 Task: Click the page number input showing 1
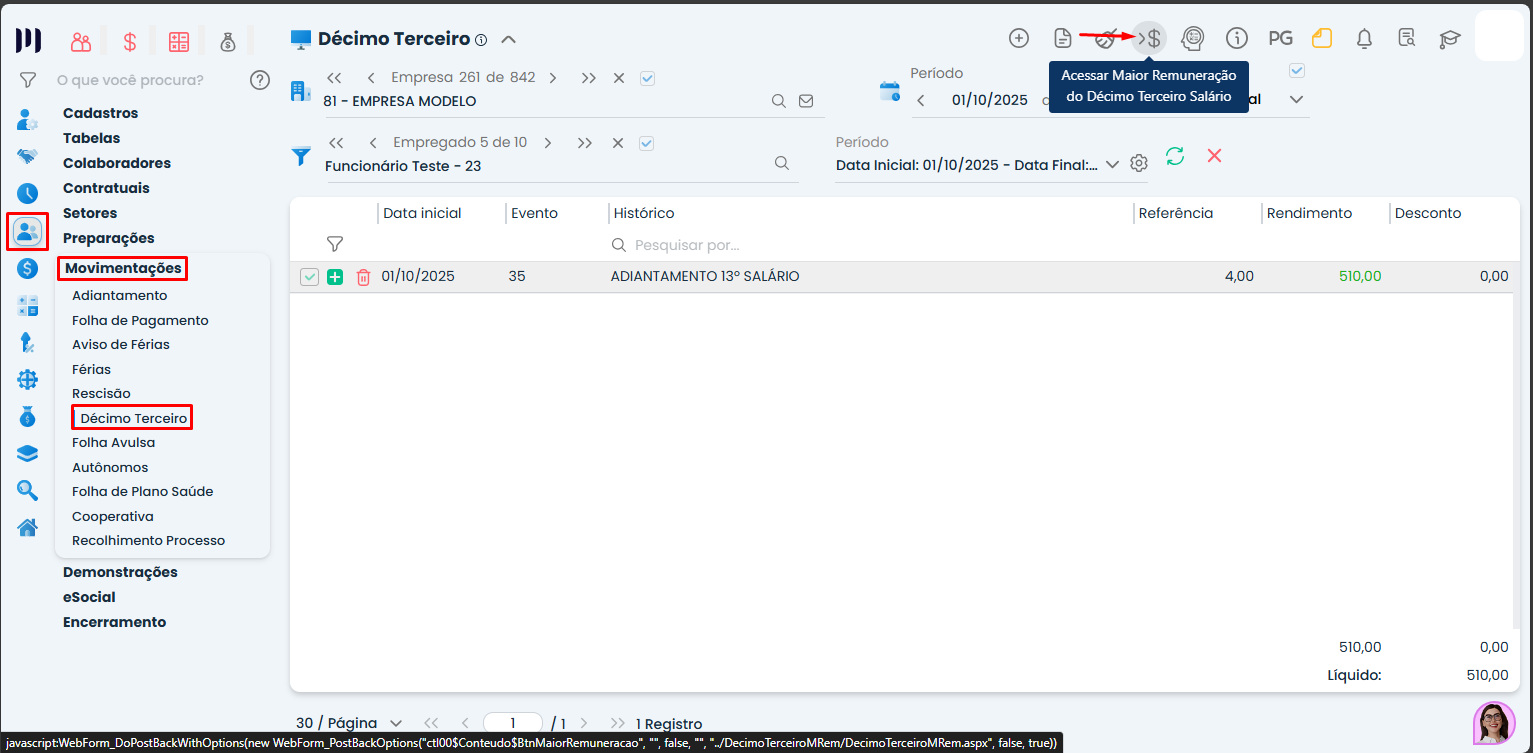[513, 723]
